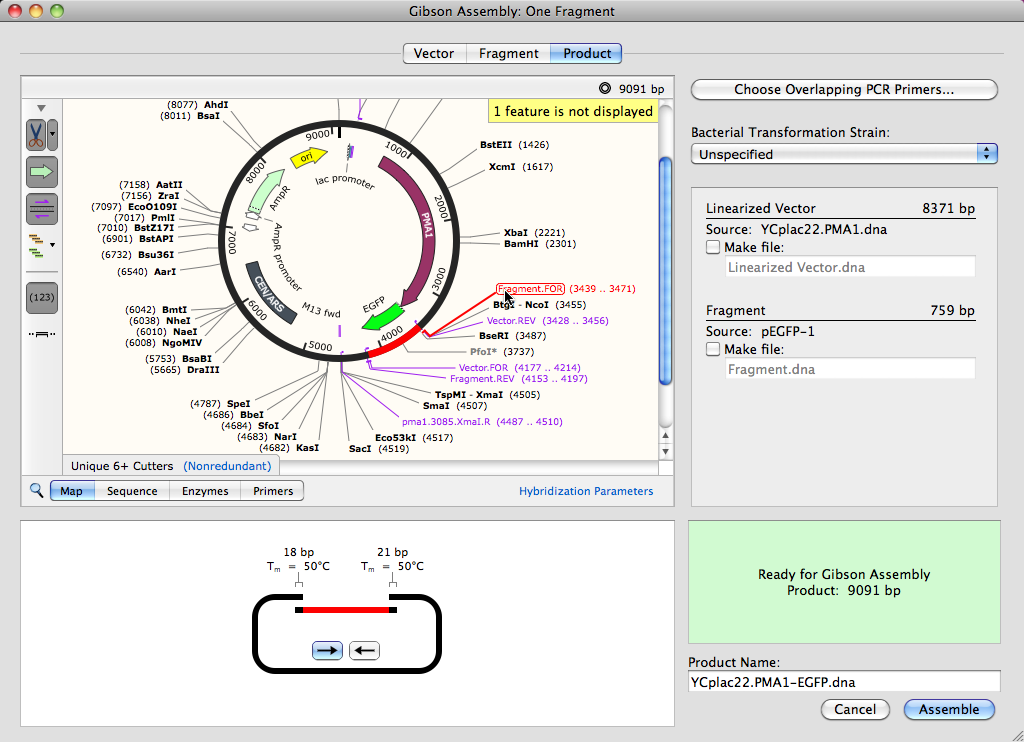Click the Assemble button
The height and width of the screenshot is (742, 1024).
(948, 709)
